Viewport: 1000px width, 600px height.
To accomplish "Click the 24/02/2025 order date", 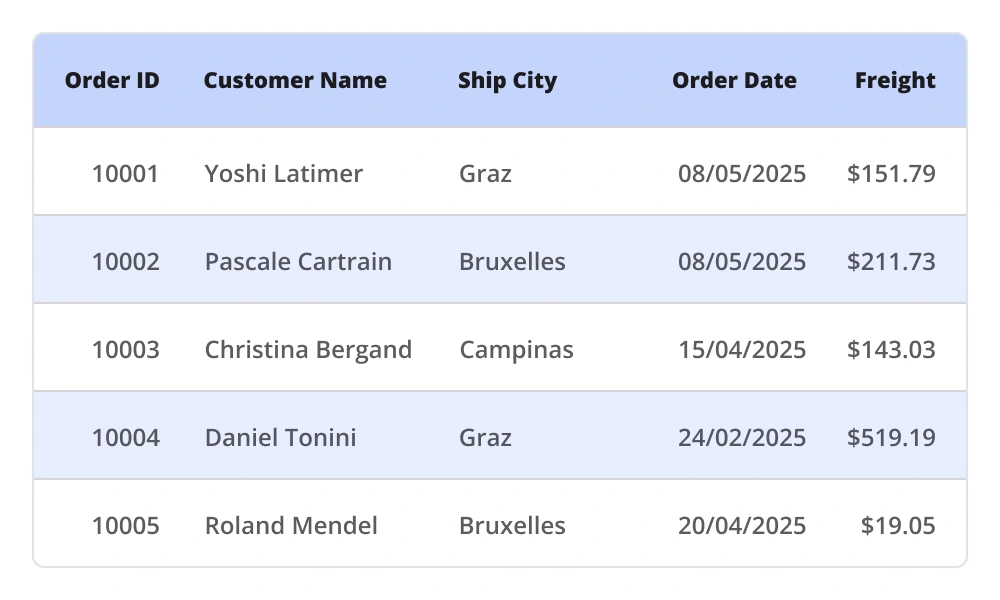I will pyautogui.click(x=742, y=438).
